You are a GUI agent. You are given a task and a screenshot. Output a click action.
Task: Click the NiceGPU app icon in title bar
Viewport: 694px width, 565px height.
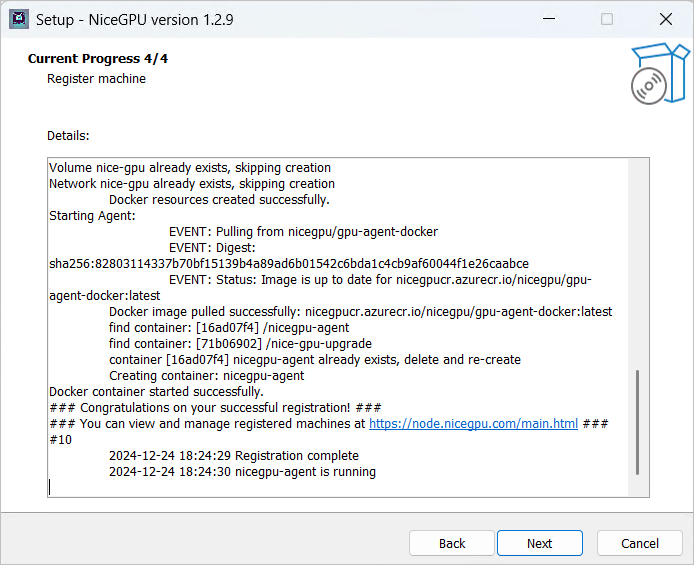(17, 19)
